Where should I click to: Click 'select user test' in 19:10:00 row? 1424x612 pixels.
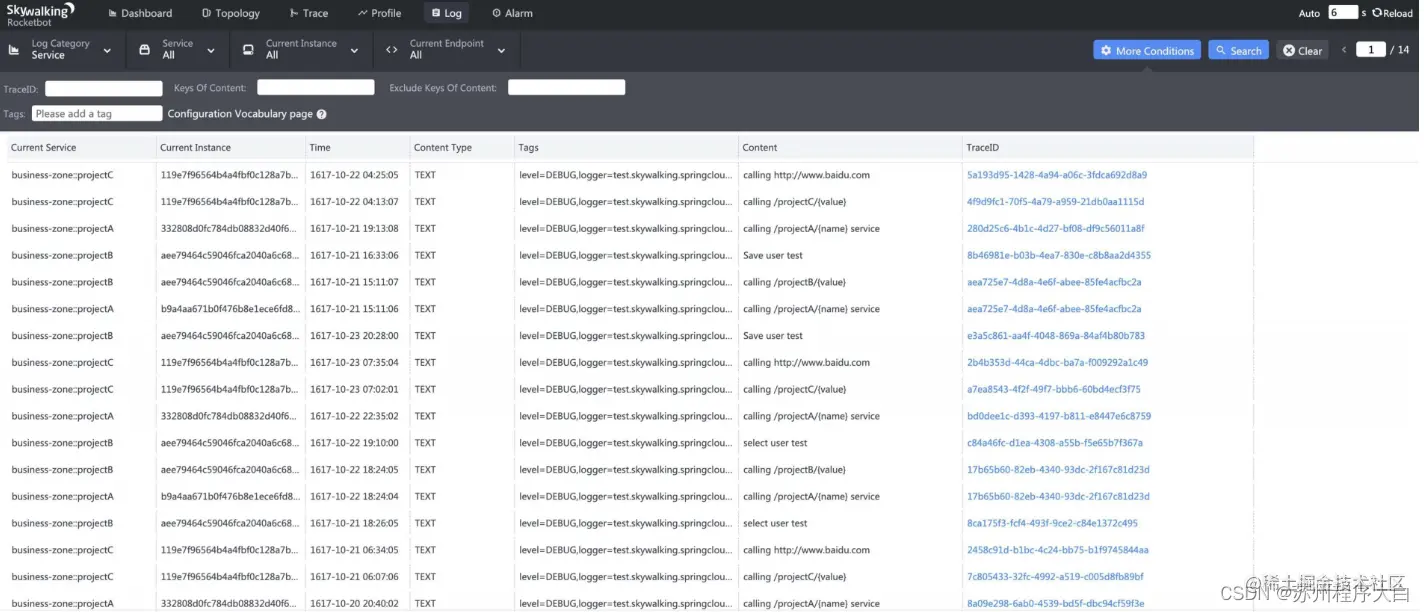(775, 443)
